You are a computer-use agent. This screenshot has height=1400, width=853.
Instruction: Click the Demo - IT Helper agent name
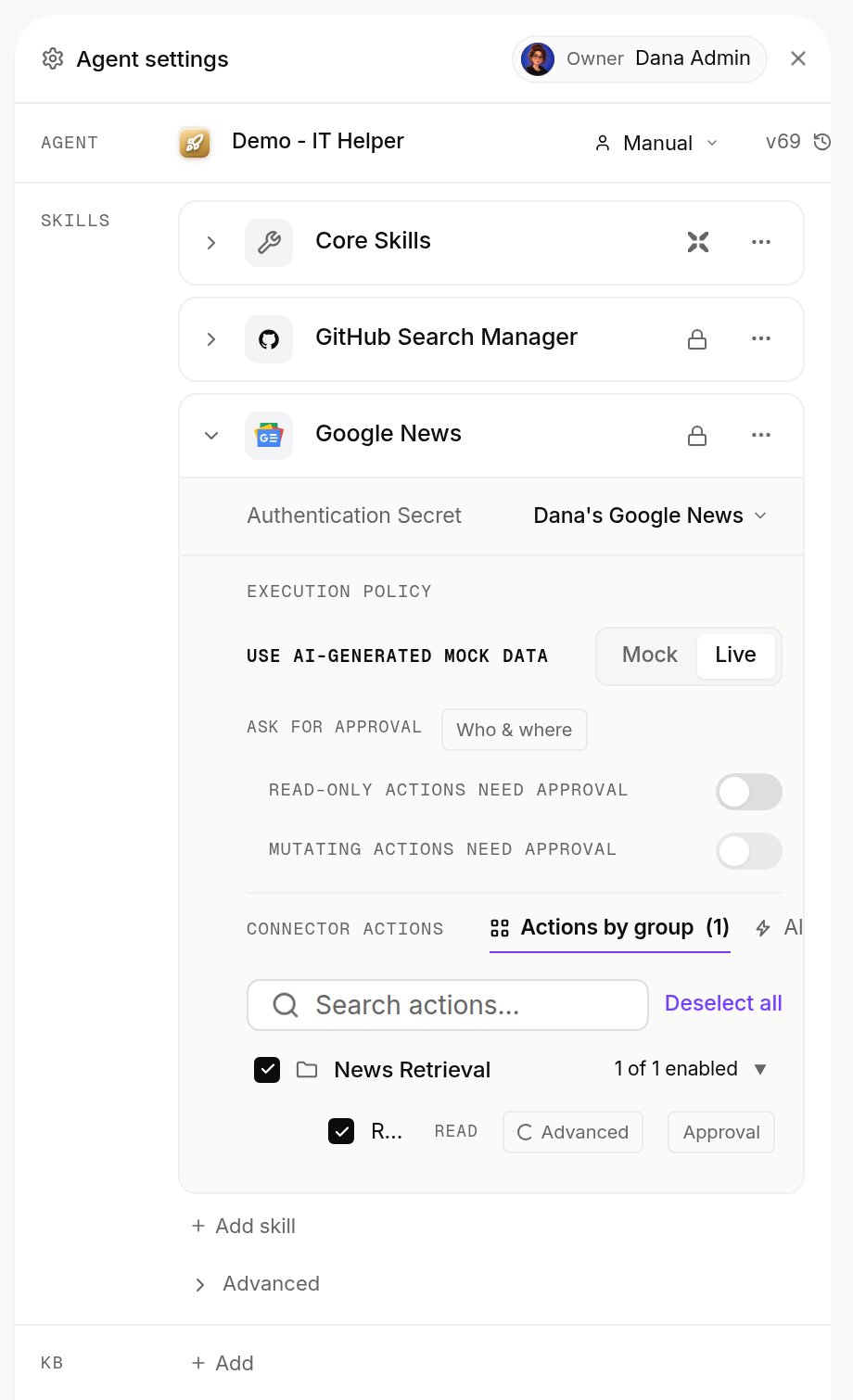pos(318,141)
